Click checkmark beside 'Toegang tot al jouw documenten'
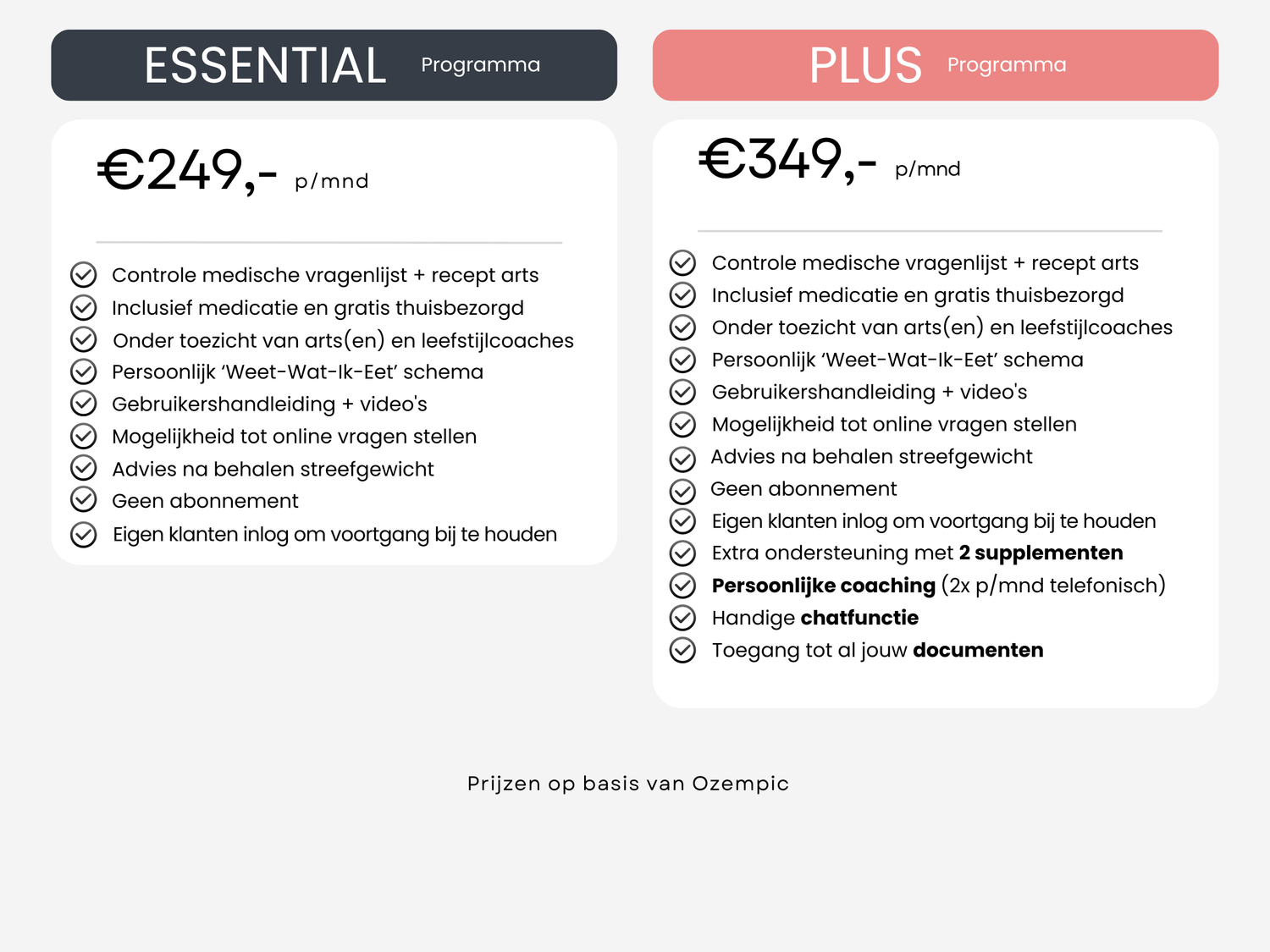 (x=682, y=650)
